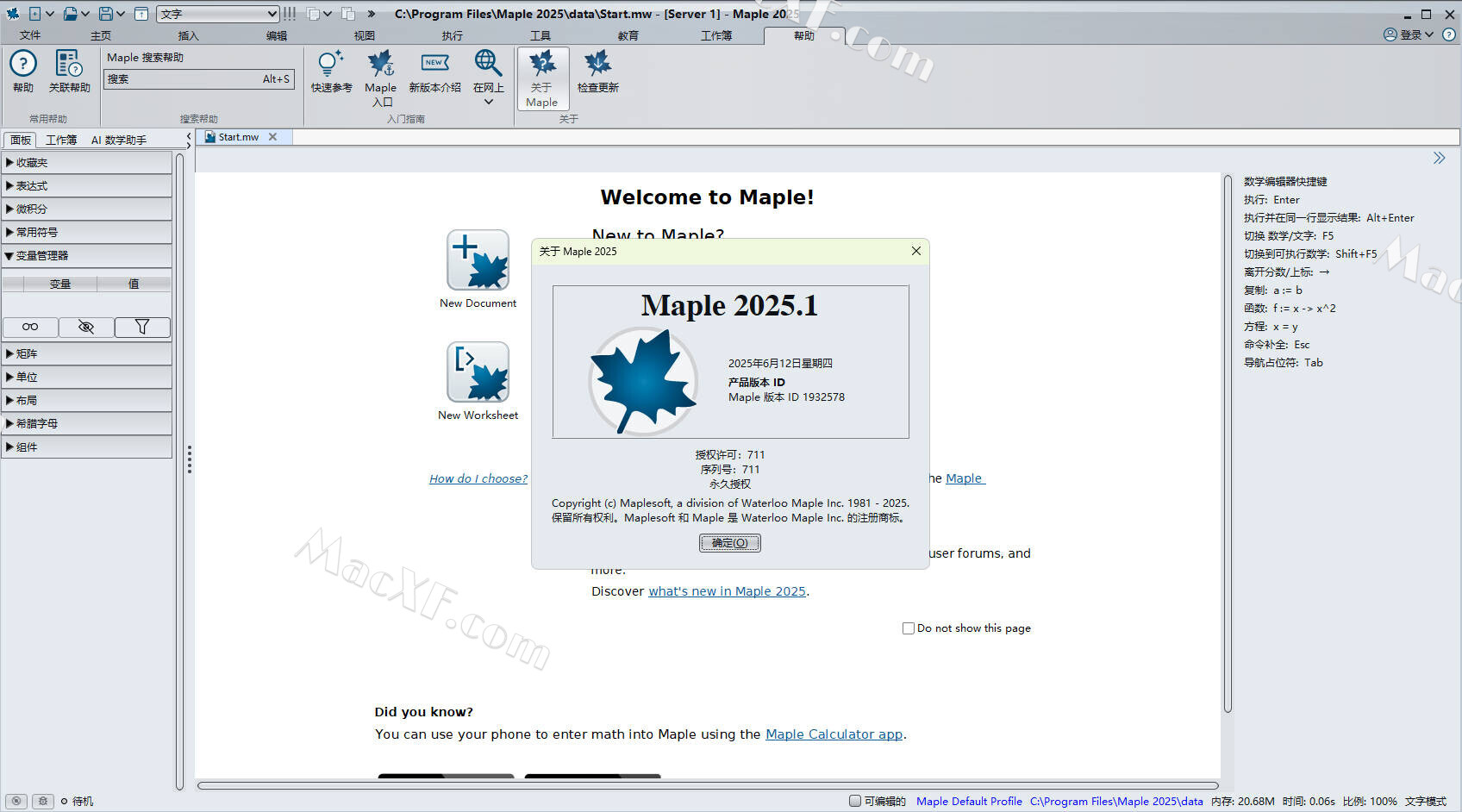Open the save dropdown arrow
Image resolution: width=1462 pixels, height=812 pixels.
tap(121, 14)
